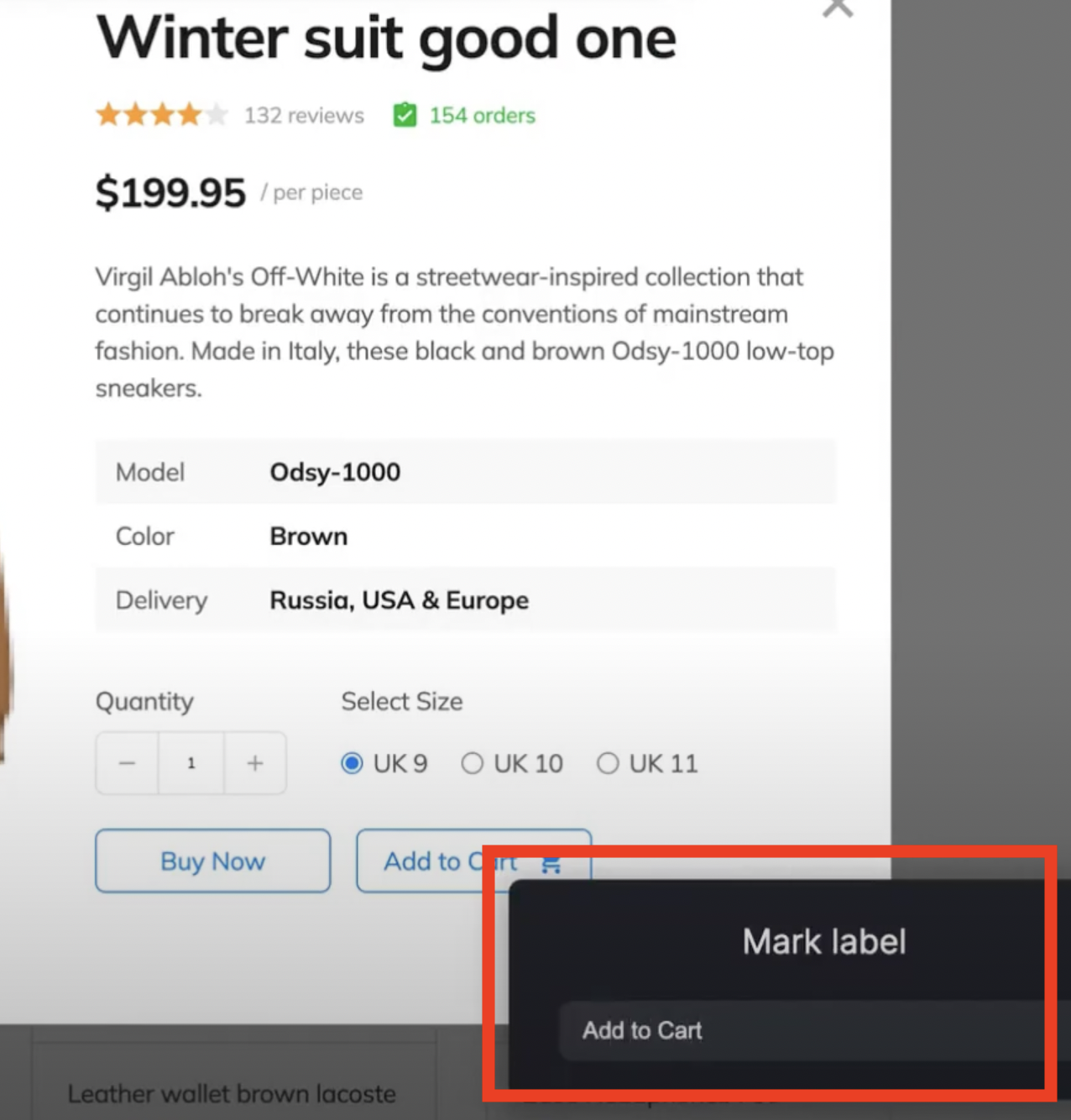Click the Odsy-1000 model value
The image size is (1071, 1120).
coord(335,472)
